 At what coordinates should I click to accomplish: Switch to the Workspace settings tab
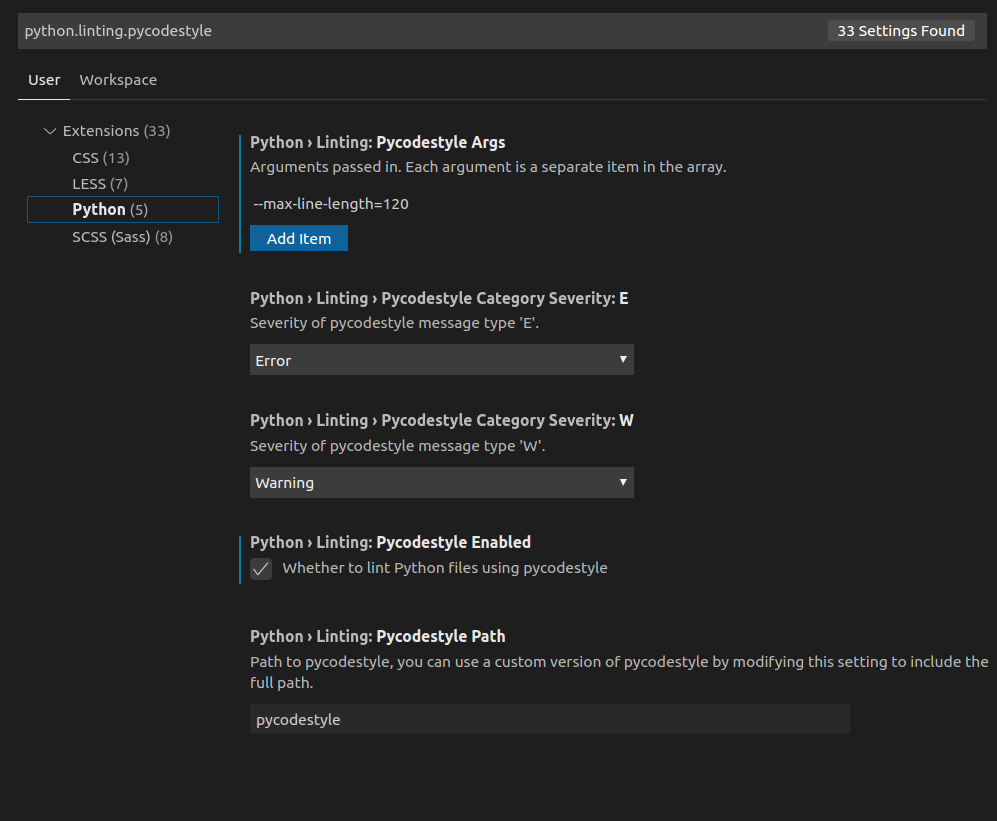pyautogui.click(x=118, y=80)
